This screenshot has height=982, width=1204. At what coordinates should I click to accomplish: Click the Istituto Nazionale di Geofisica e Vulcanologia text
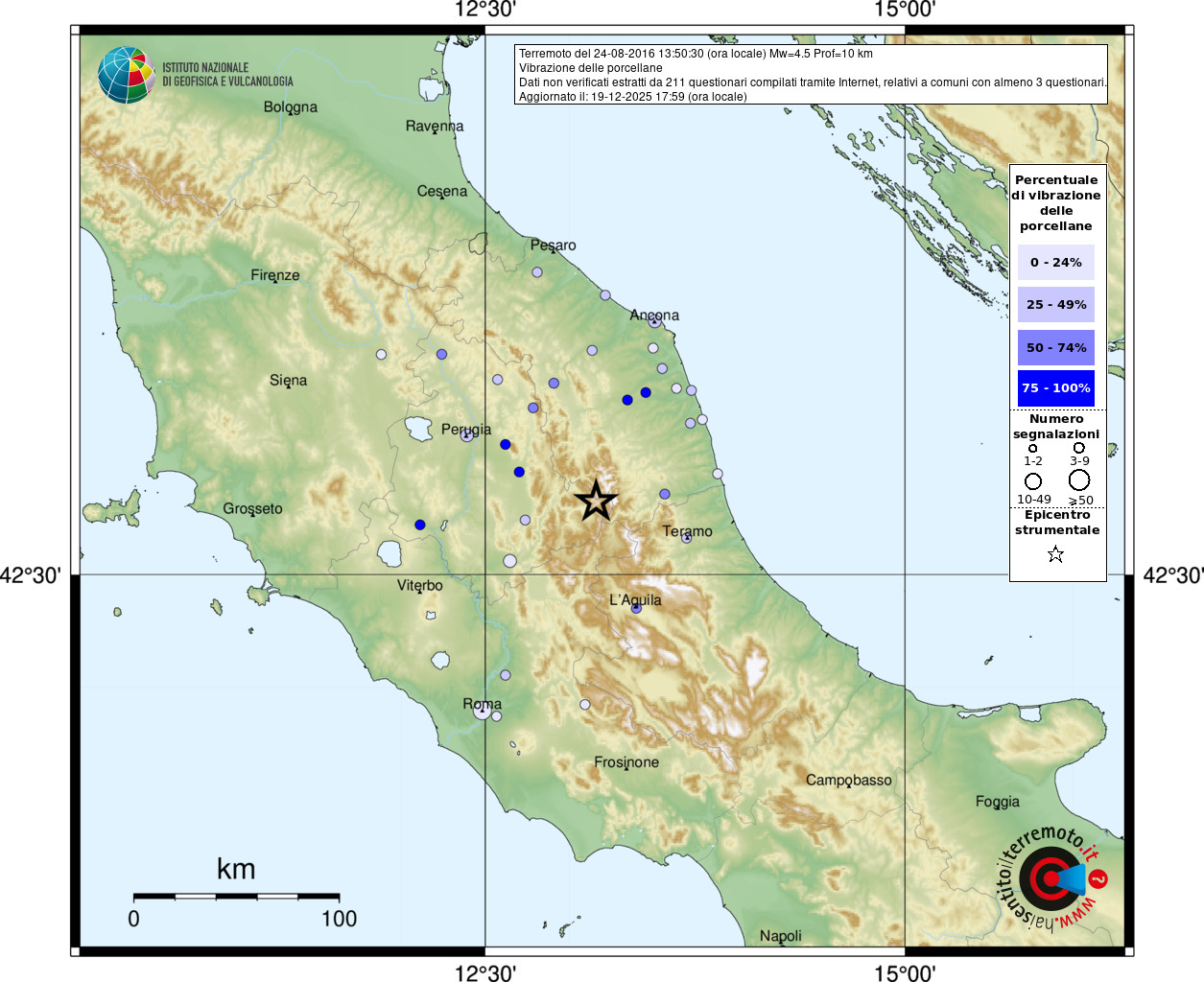point(227,75)
